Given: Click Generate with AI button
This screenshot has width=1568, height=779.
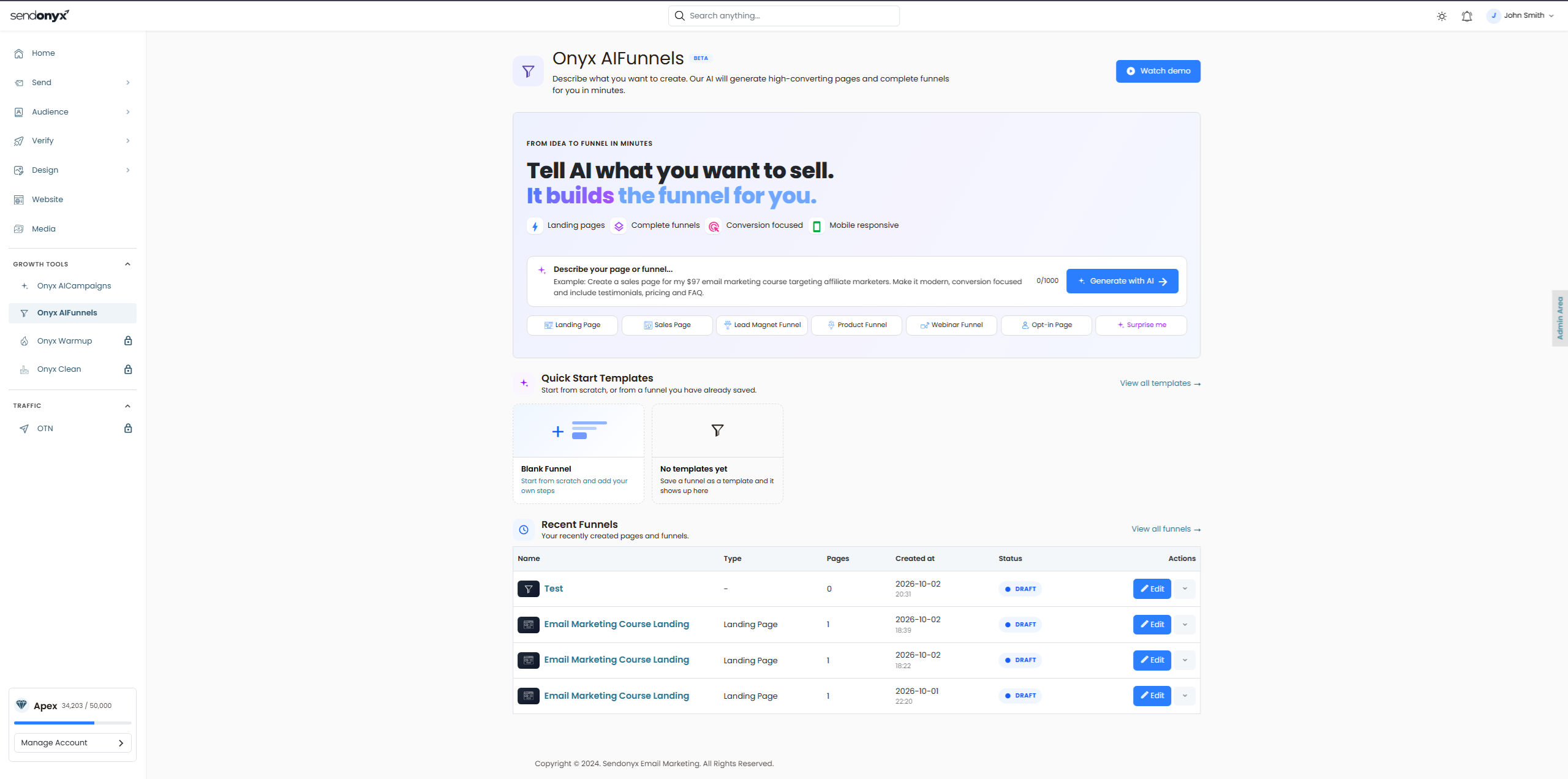Looking at the screenshot, I should (x=1122, y=281).
